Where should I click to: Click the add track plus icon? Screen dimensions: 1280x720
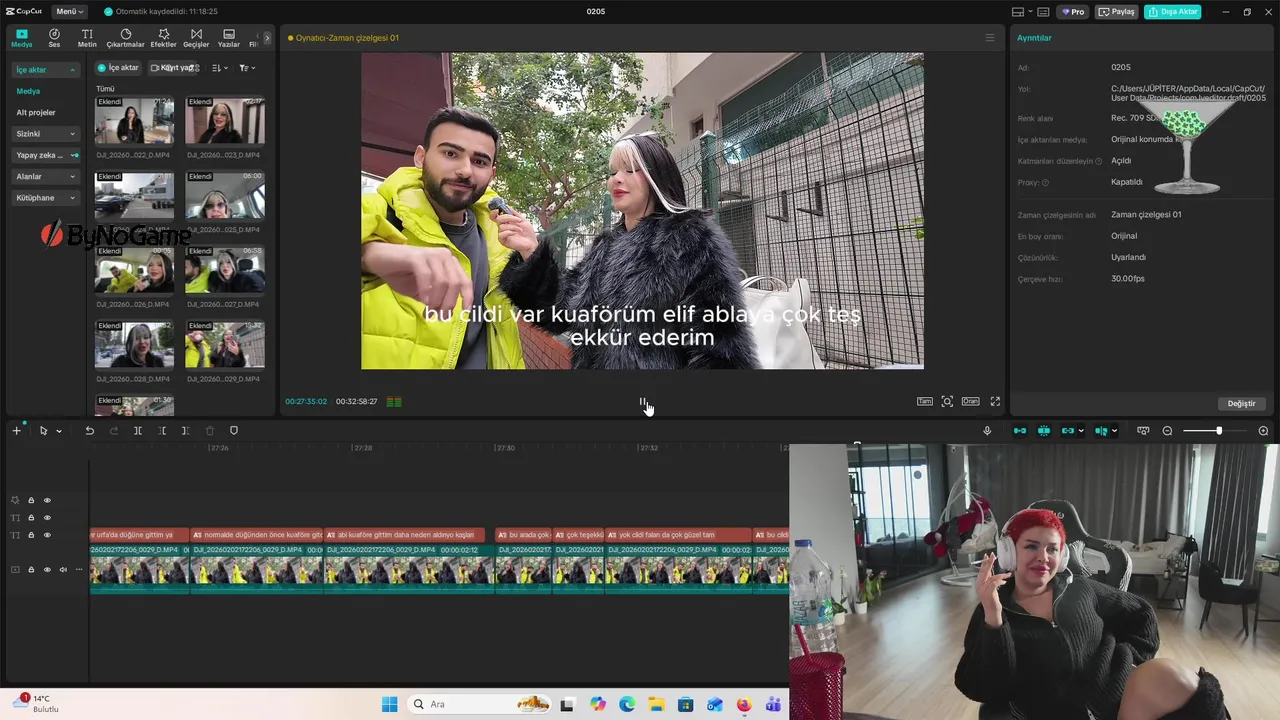[x=16, y=430]
